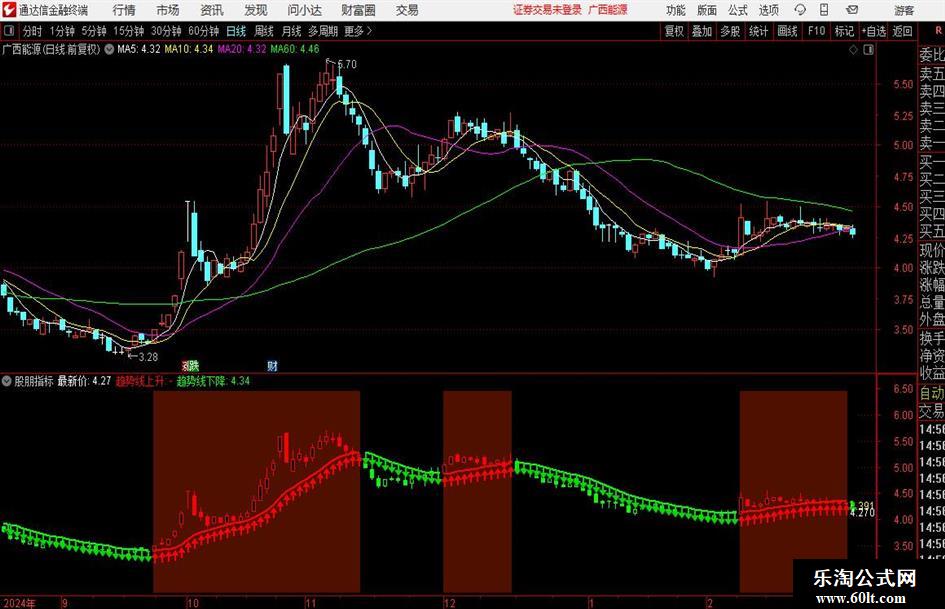Click the 统计 statistics toolbar button
This screenshot has width=945, height=609.
(x=759, y=31)
